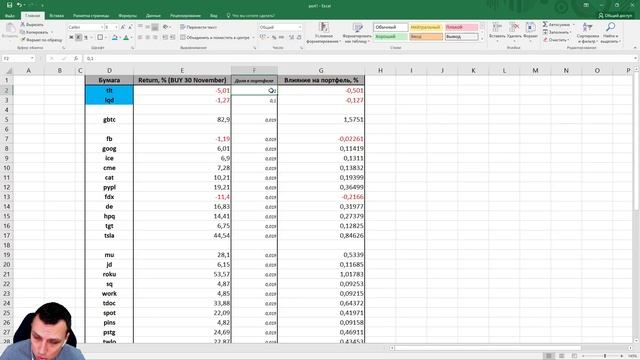640x360 pixels.
Task: Increase decimal places
Action: [291, 38]
